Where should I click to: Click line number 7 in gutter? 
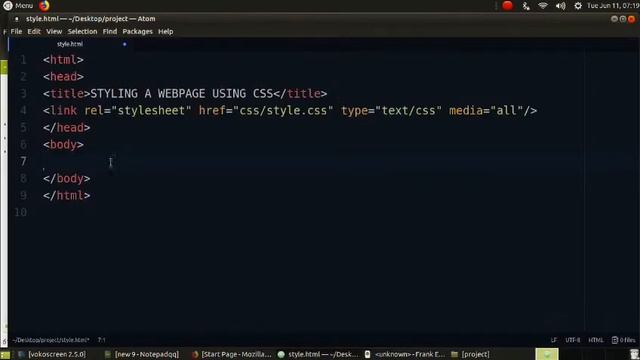coord(23,161)
